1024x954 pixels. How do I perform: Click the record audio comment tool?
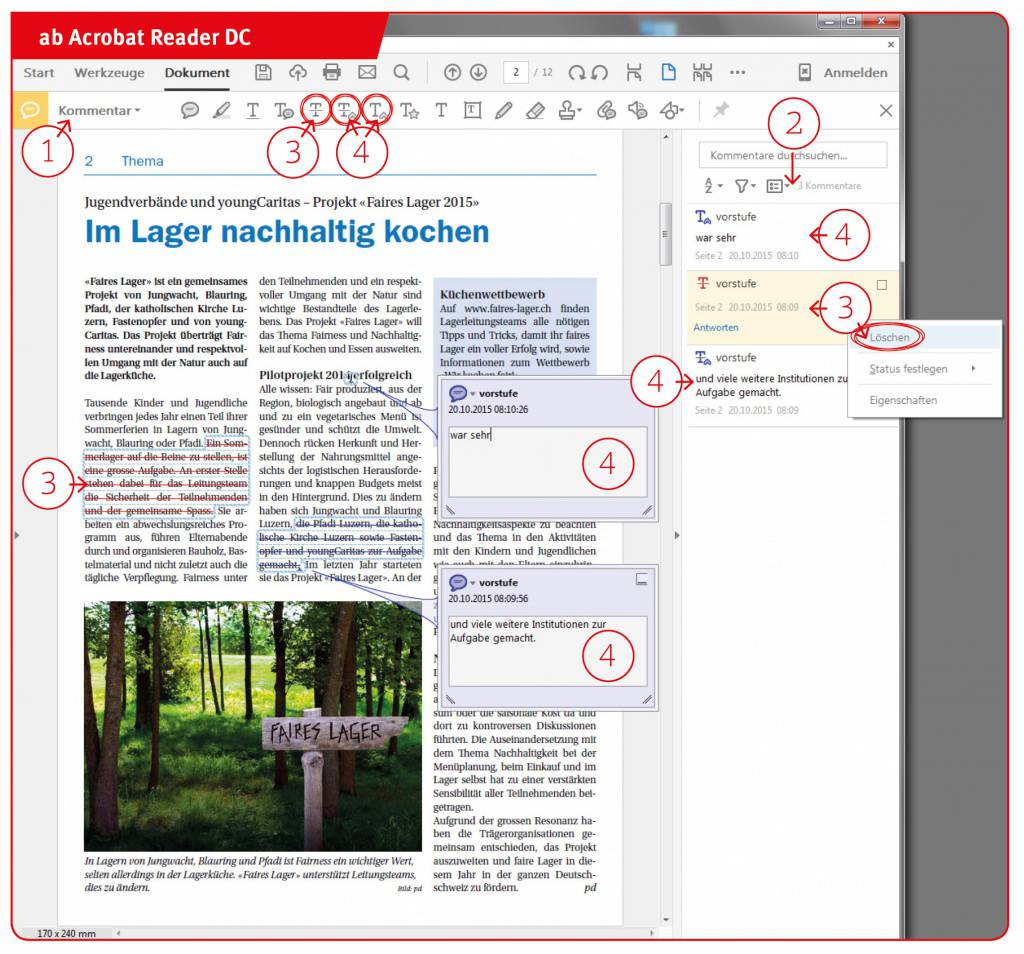click(637, 110)
